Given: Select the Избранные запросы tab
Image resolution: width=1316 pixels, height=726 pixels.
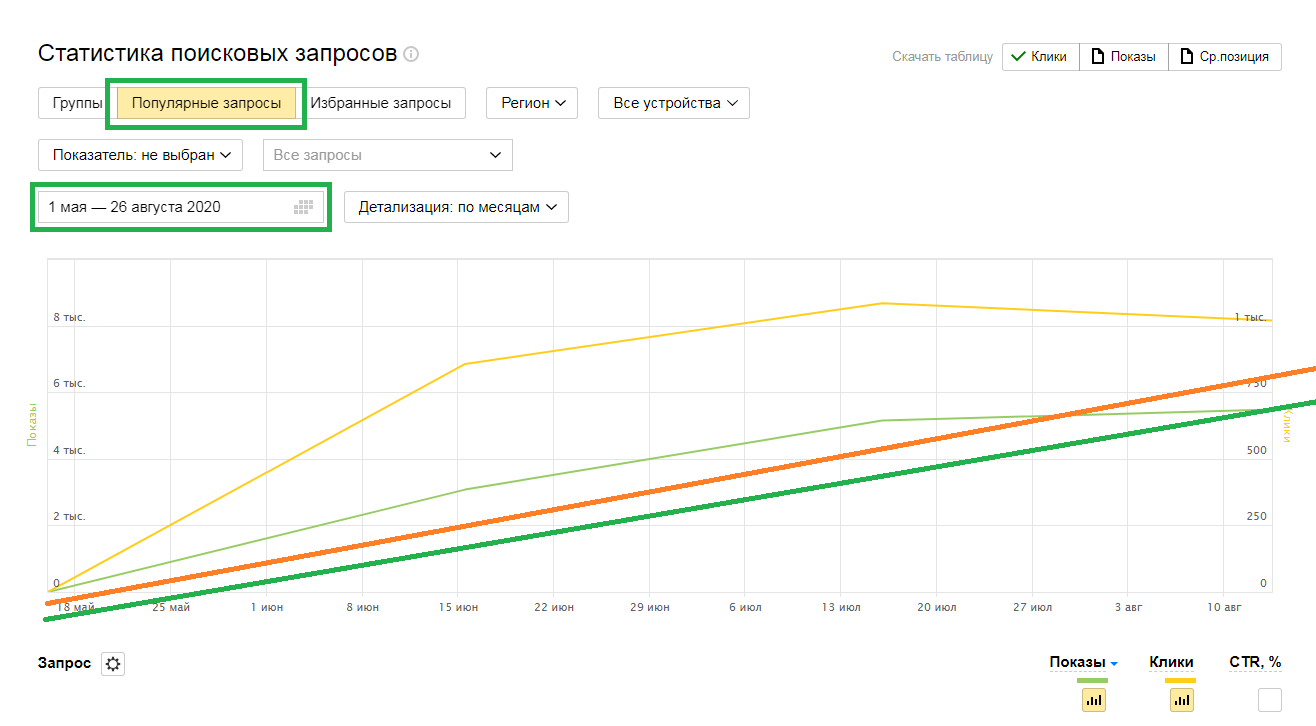Looking at the screenshot, I should point(380,103).
